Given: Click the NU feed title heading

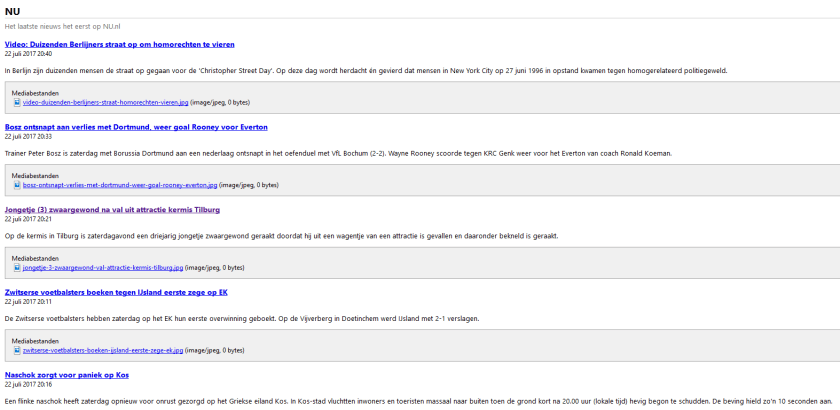Looking at the screenshot, I should tap(12, 11).
